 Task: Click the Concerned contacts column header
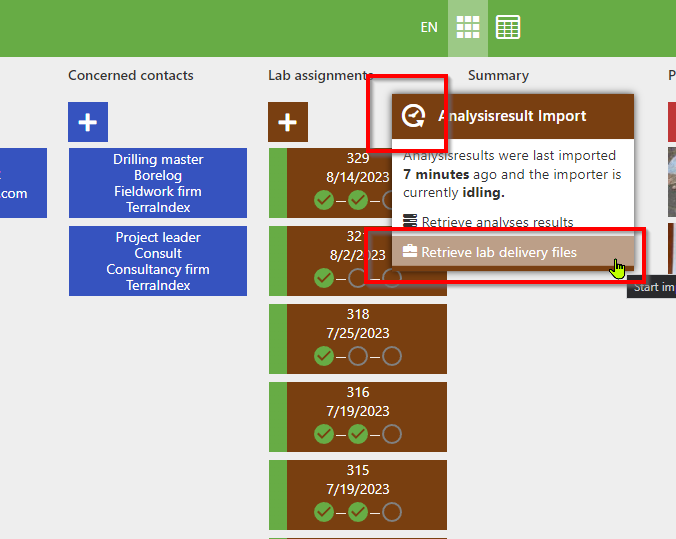point(131,75)
